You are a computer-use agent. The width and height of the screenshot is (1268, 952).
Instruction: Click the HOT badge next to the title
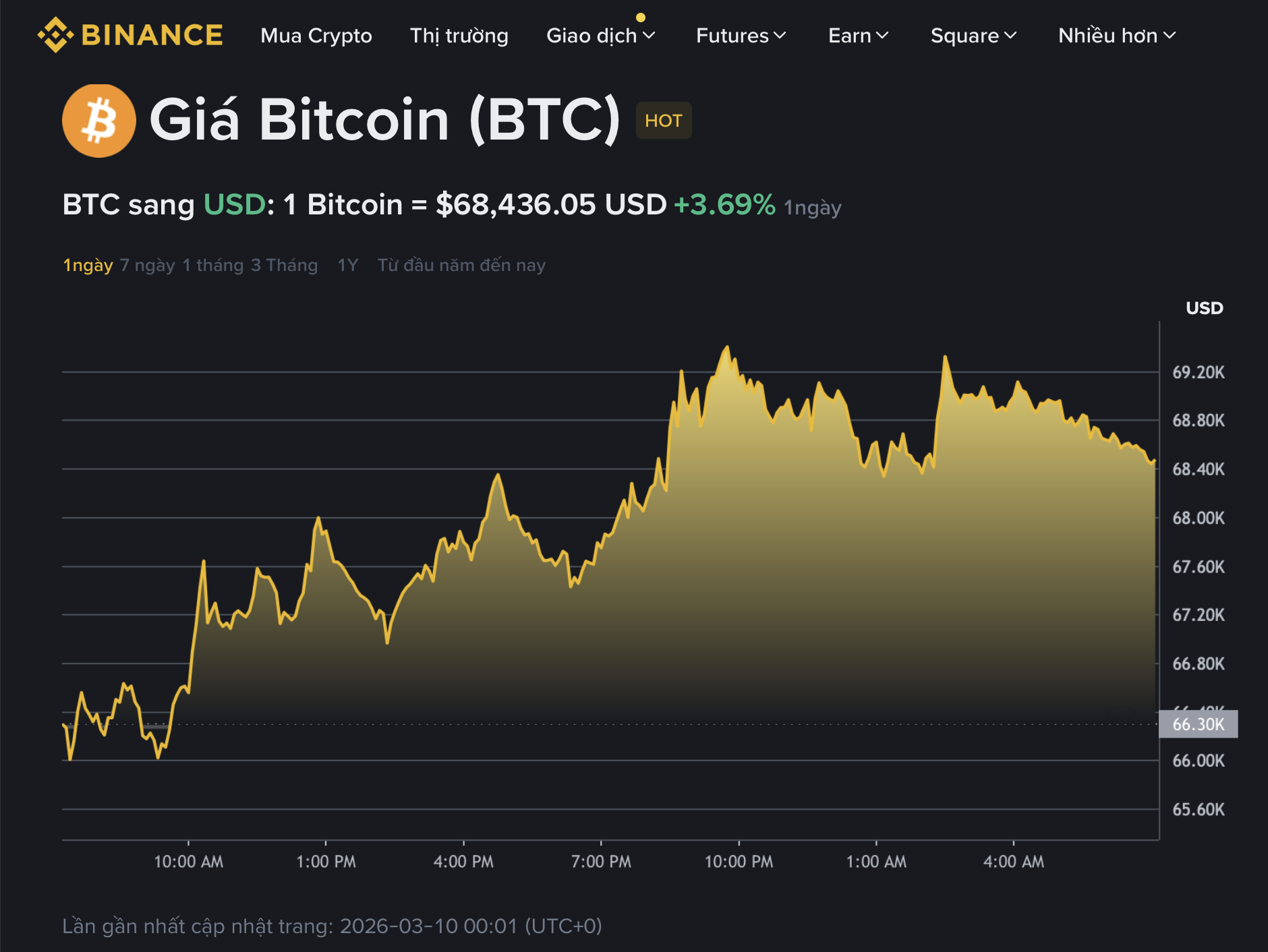coord(664,121)
